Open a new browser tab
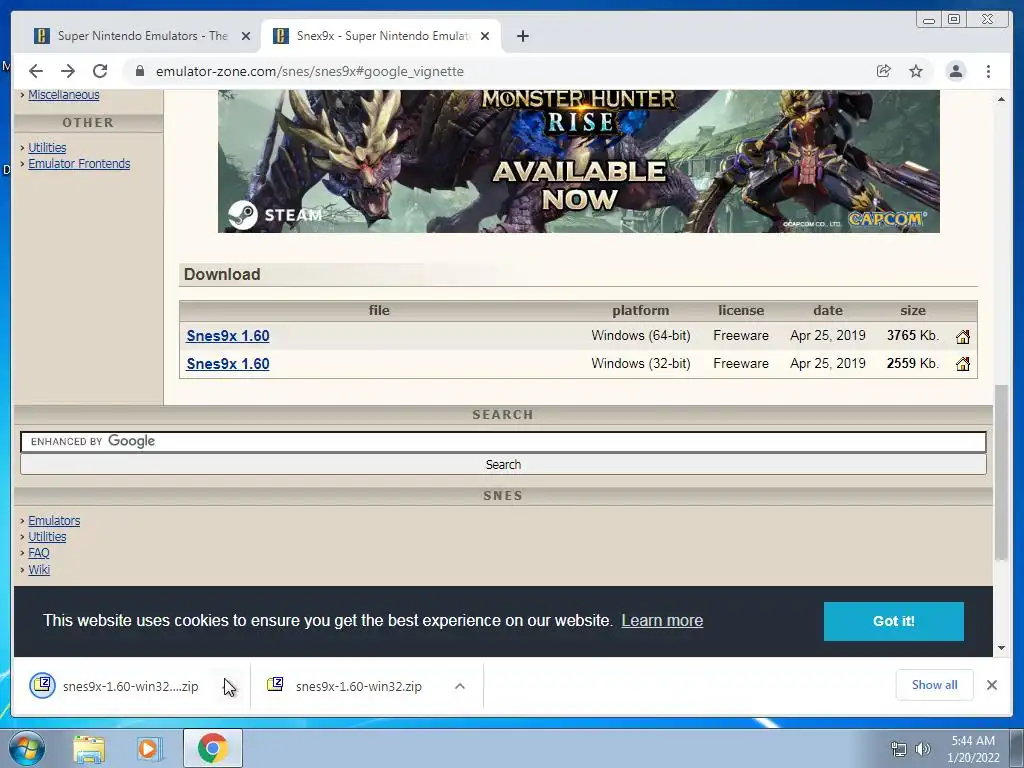The height and width of the screenshot is (768, 1024). pos(522,36)
